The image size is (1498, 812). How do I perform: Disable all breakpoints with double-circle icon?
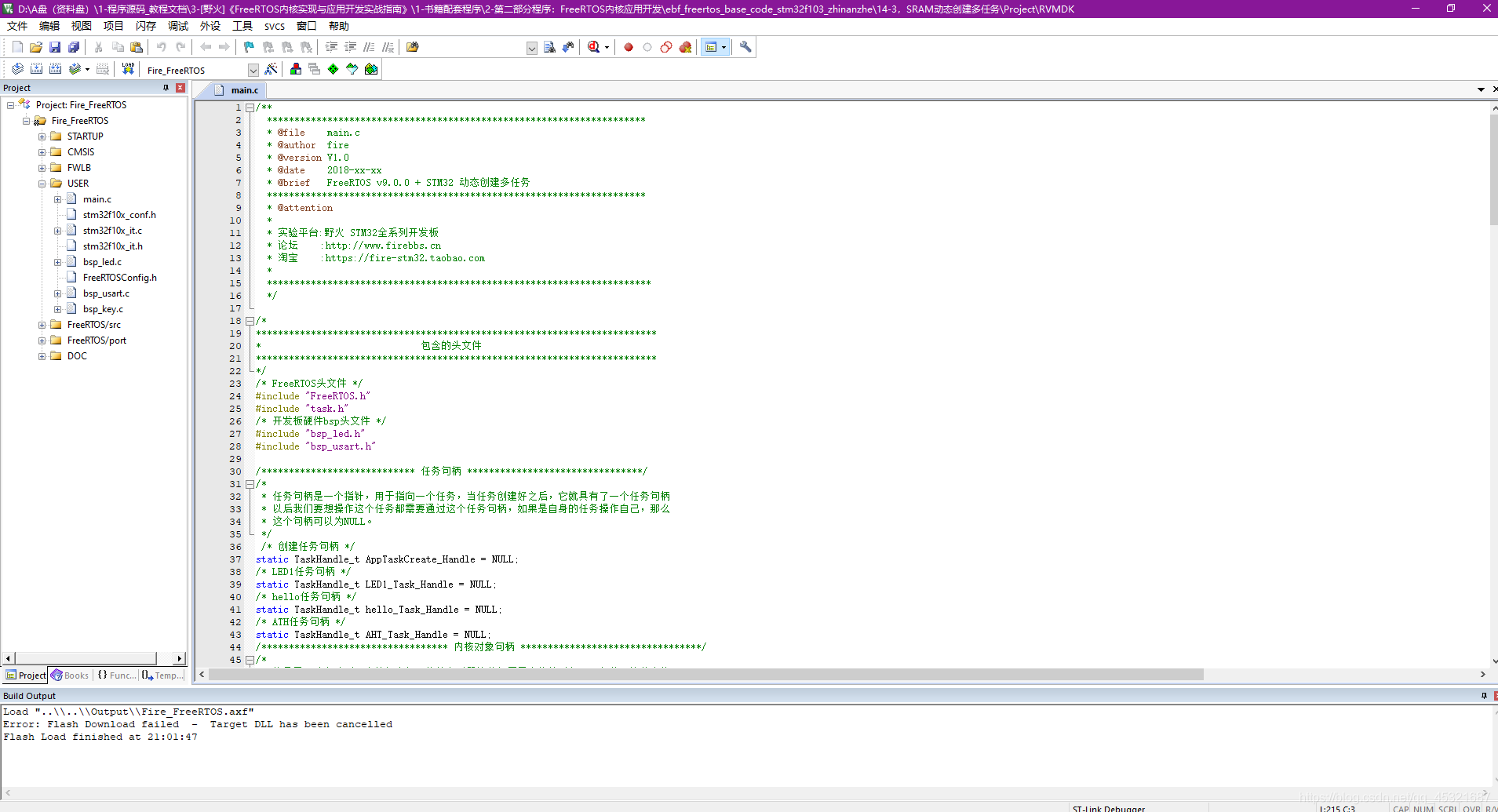pos(666,47)
